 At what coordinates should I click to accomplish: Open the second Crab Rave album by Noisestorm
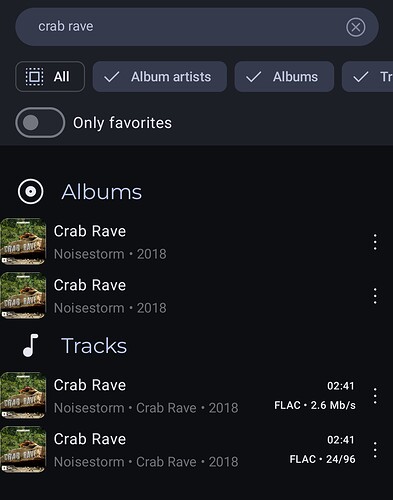coord(196,296)
